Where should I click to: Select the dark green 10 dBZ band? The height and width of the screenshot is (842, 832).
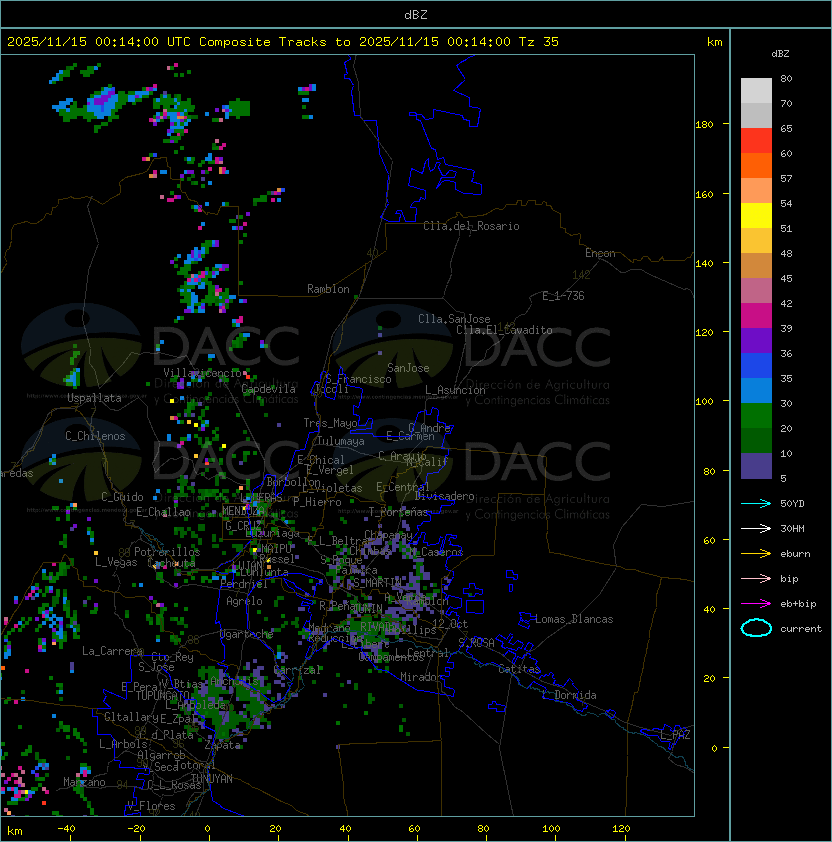756,441
